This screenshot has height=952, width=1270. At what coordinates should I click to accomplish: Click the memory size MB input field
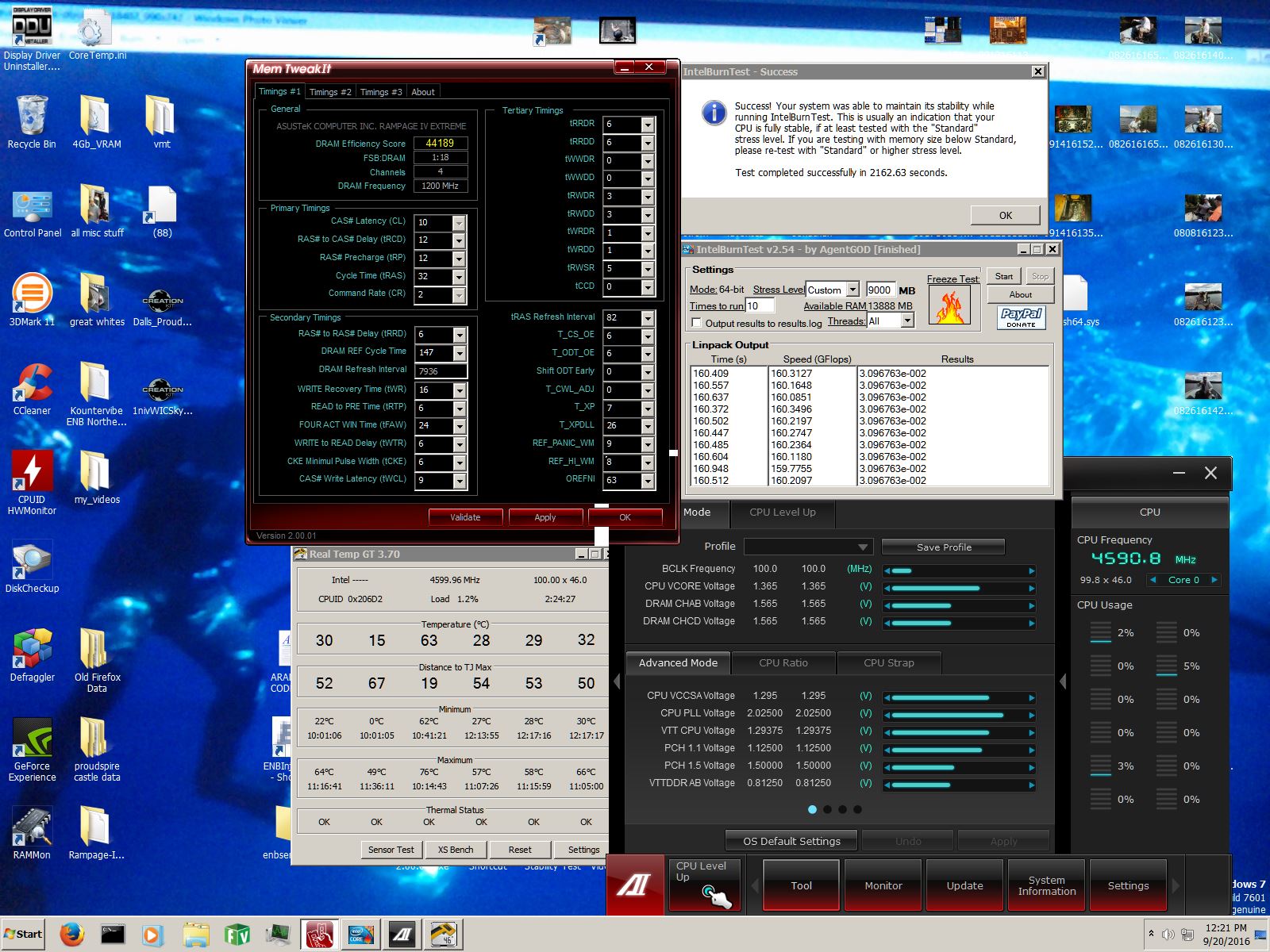pos(880,290)
